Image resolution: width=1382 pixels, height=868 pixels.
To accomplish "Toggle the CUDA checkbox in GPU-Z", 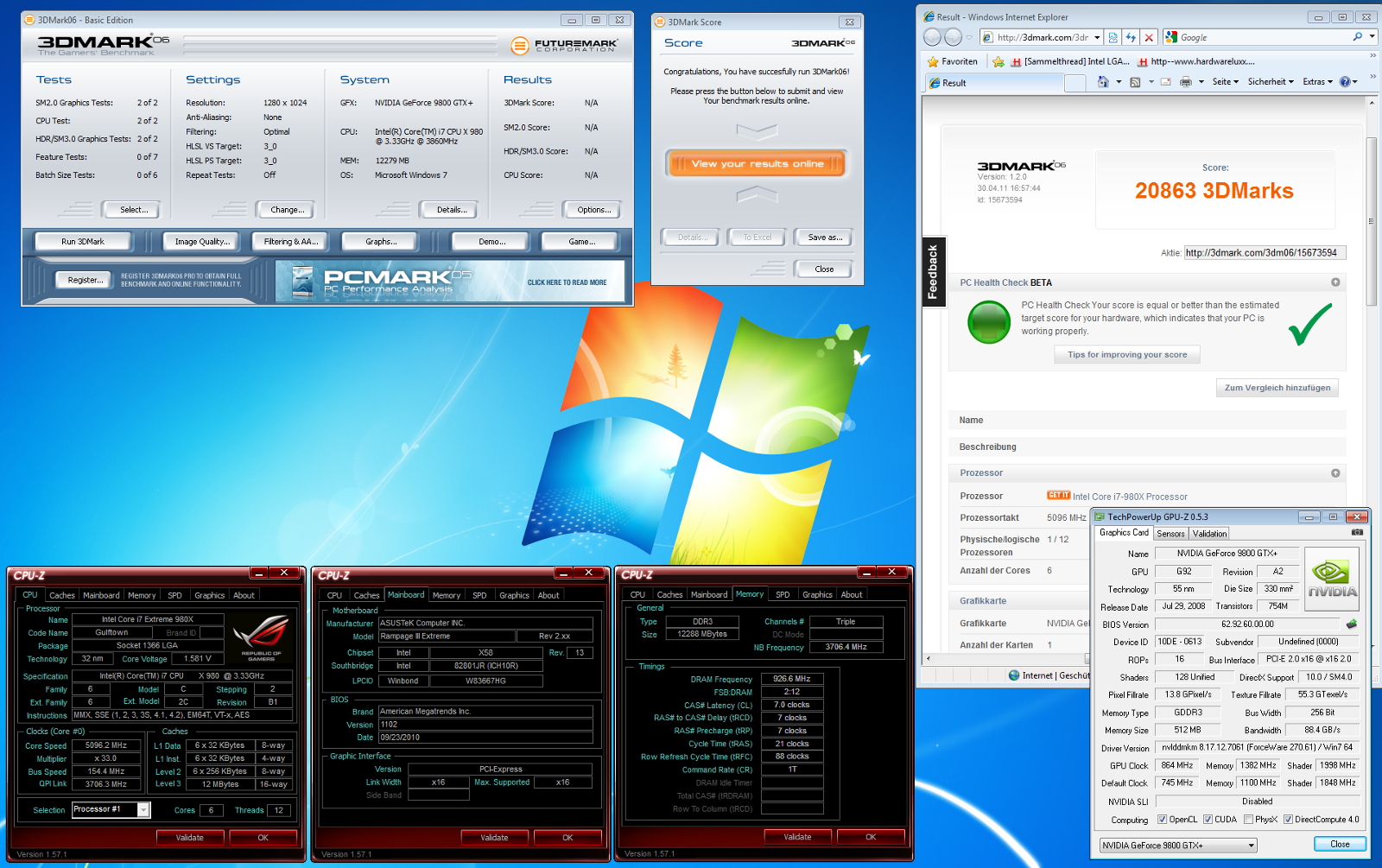I will tap(1208, 820).
